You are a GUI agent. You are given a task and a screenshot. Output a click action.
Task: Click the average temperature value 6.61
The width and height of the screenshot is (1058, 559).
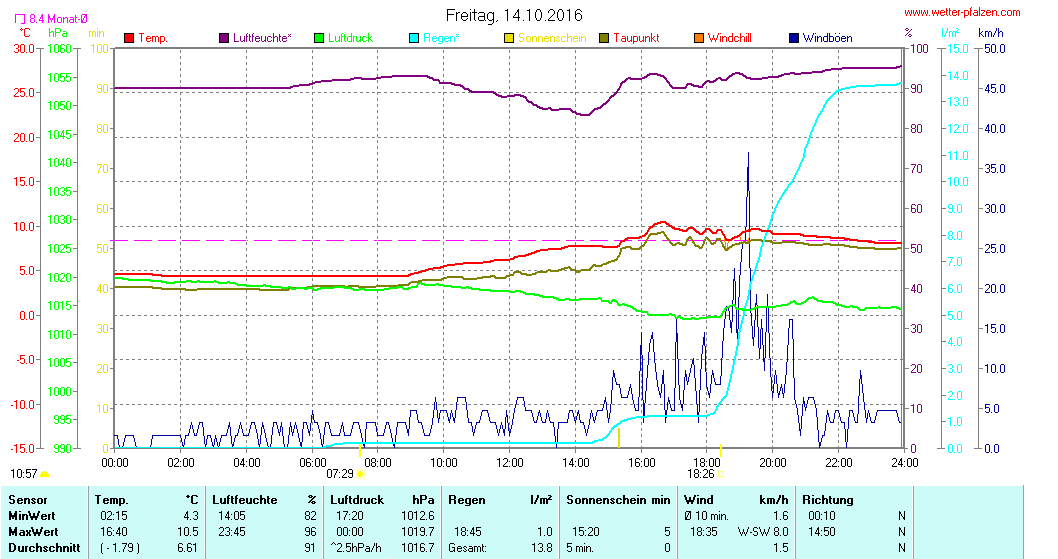(188, 548)
